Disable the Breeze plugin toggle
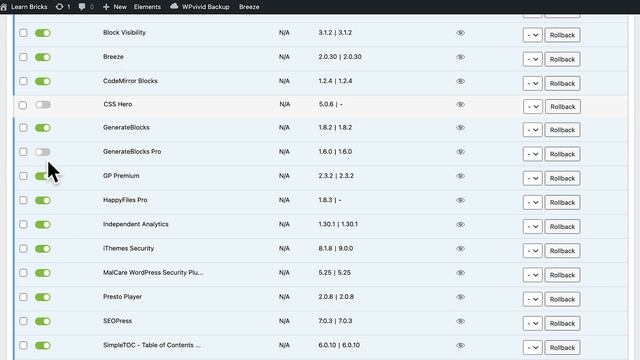The height and width of the screenshot is (360, 640). 43,57
